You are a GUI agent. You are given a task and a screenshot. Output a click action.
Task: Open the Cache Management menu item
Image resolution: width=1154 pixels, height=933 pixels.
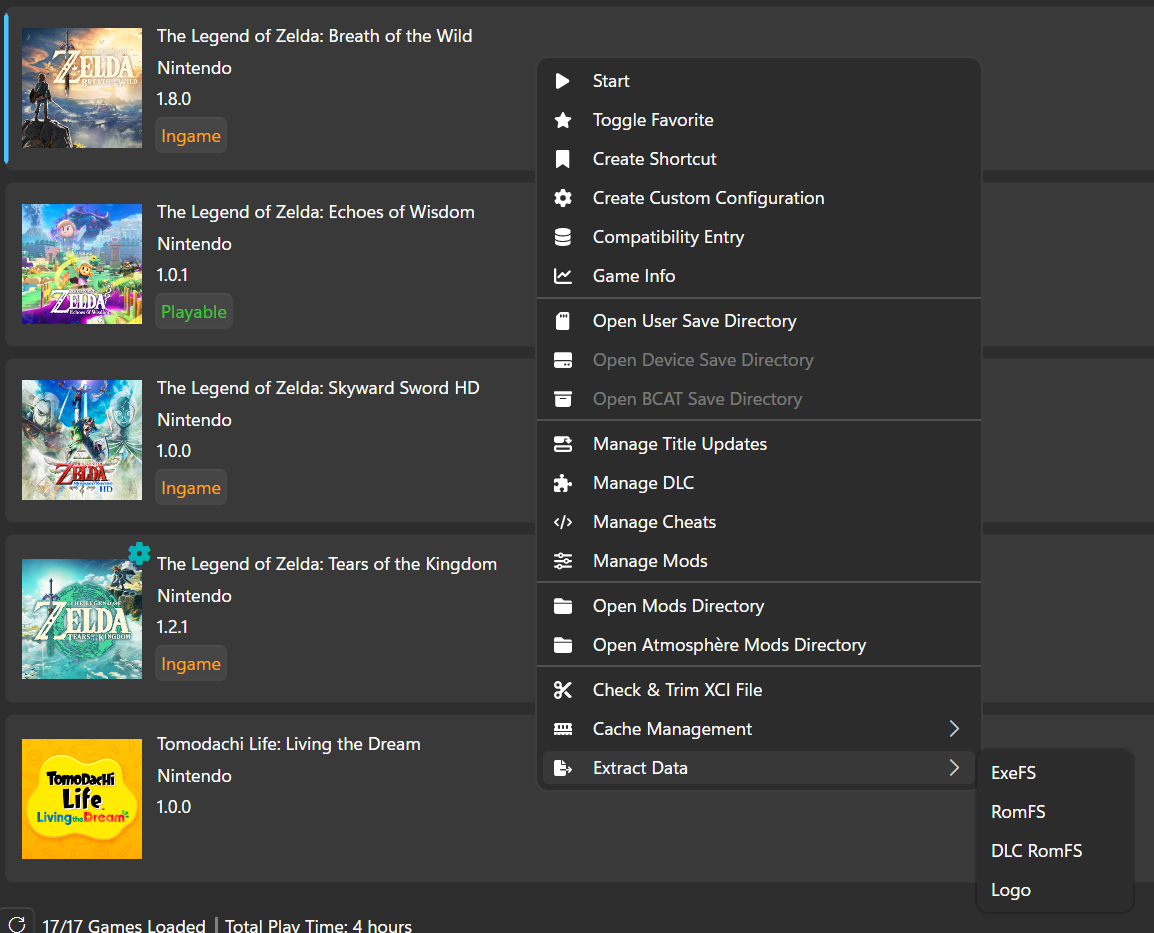(759, 728)
